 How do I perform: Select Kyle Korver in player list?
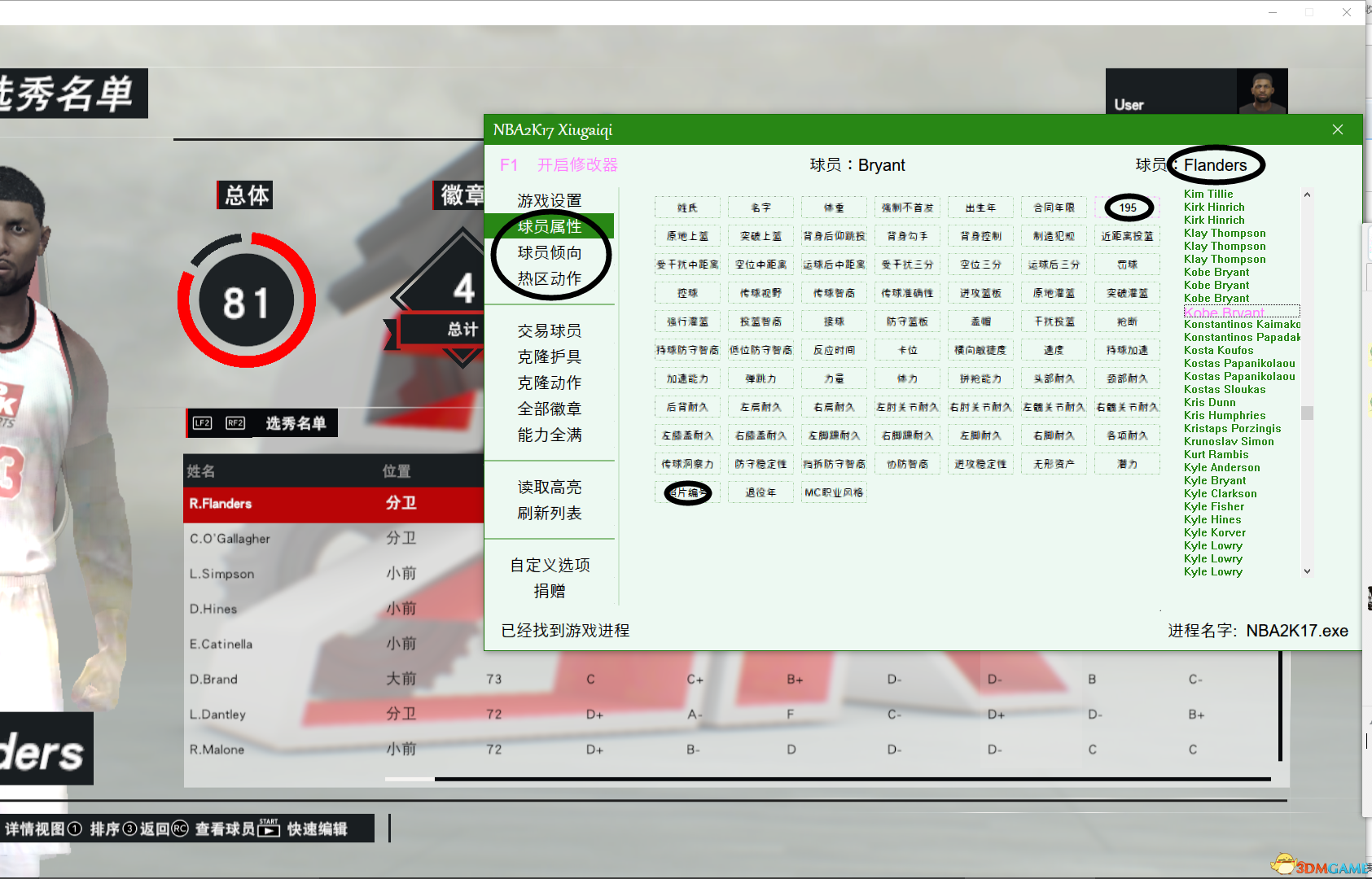[x=1214, y=532]
